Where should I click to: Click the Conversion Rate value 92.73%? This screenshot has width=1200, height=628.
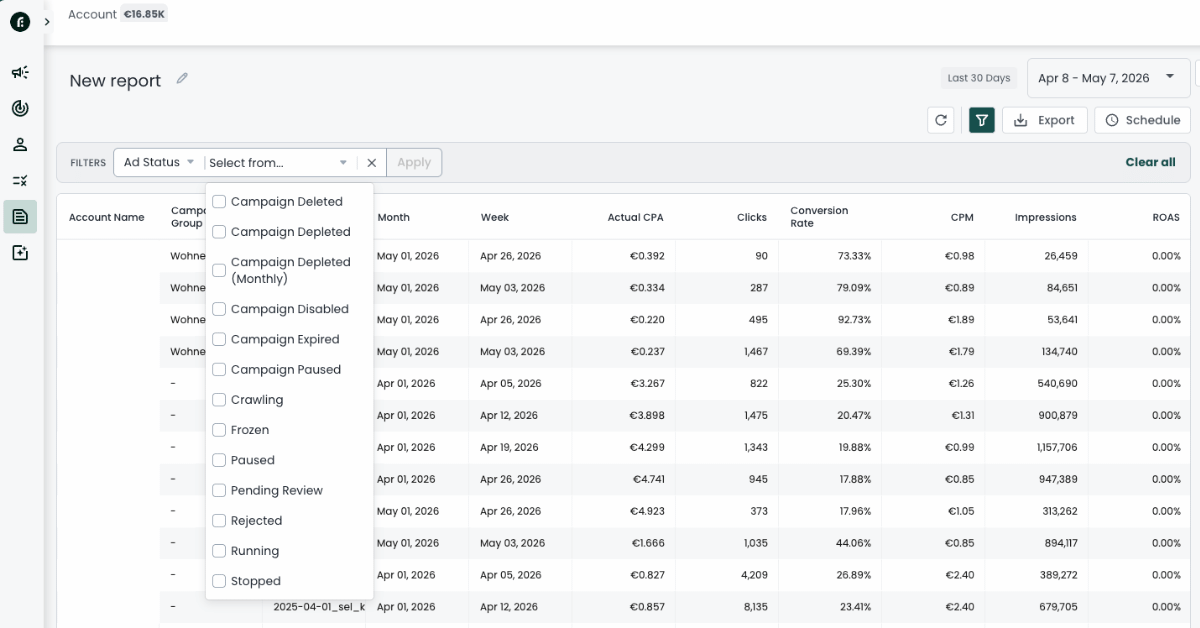pyautogui.click(x=854, y=320)
